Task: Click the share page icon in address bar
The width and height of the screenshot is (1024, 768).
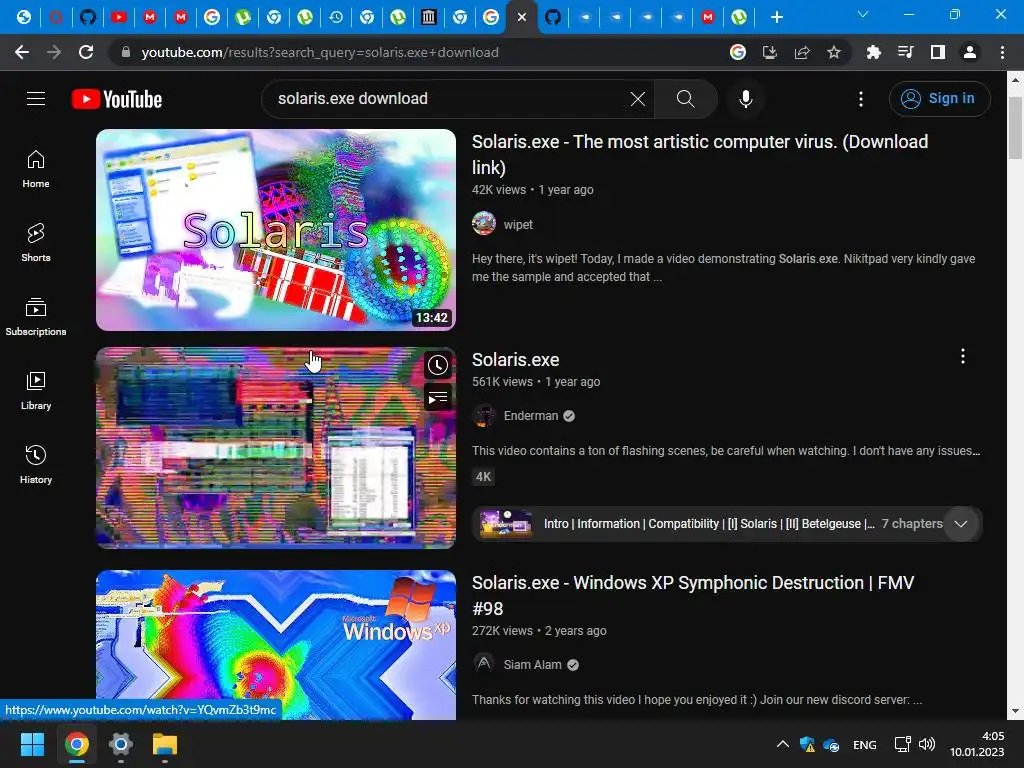Action: tap(802, 52)
